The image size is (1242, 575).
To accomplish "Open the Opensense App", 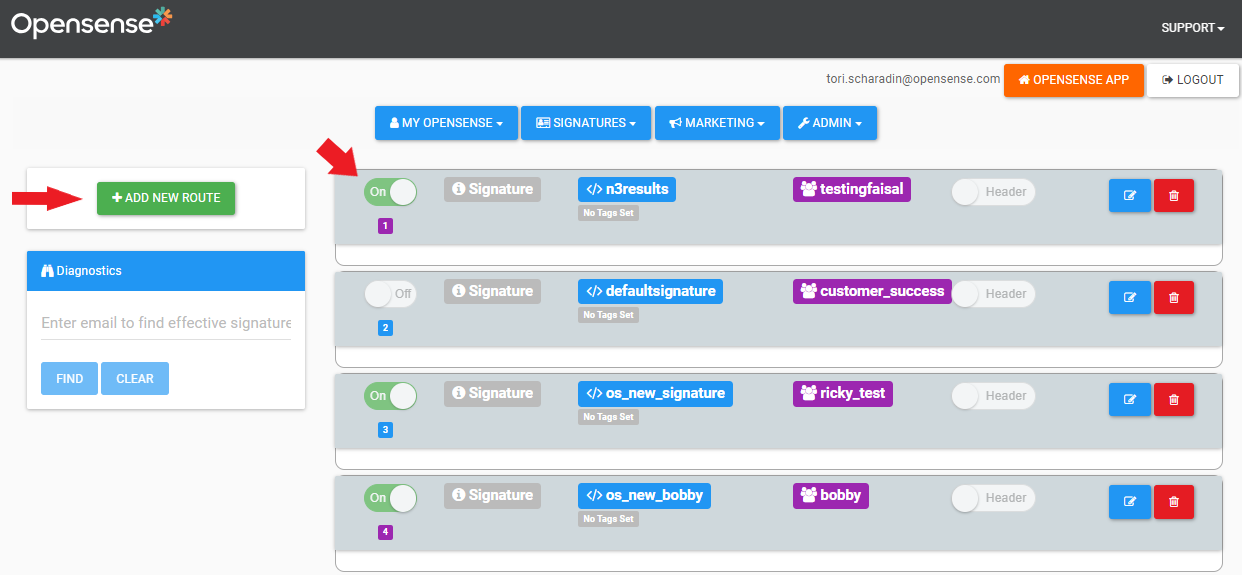I will (x=1074, y=80).
